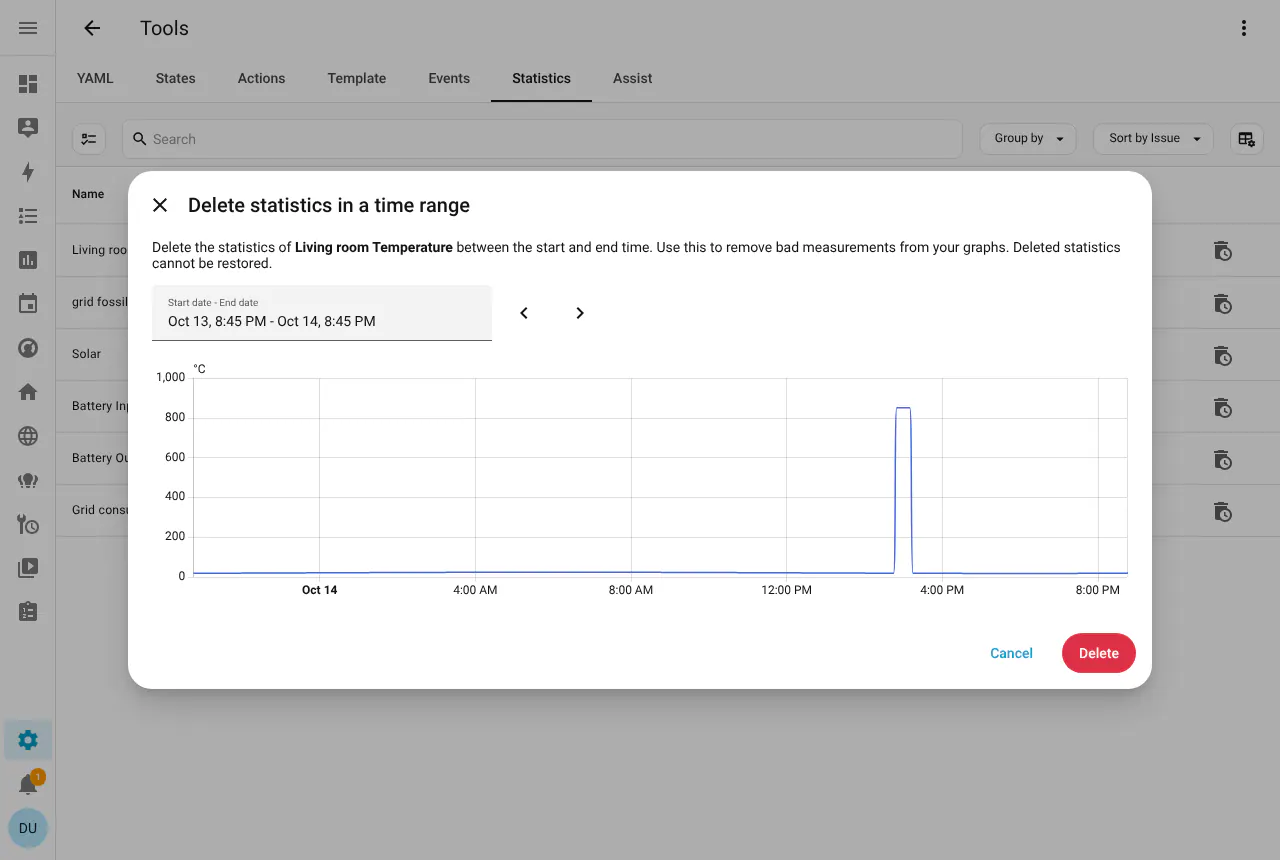Switch to the YAML tab
The height and width of the screenshot is (860, 1280).
point(95,78)
